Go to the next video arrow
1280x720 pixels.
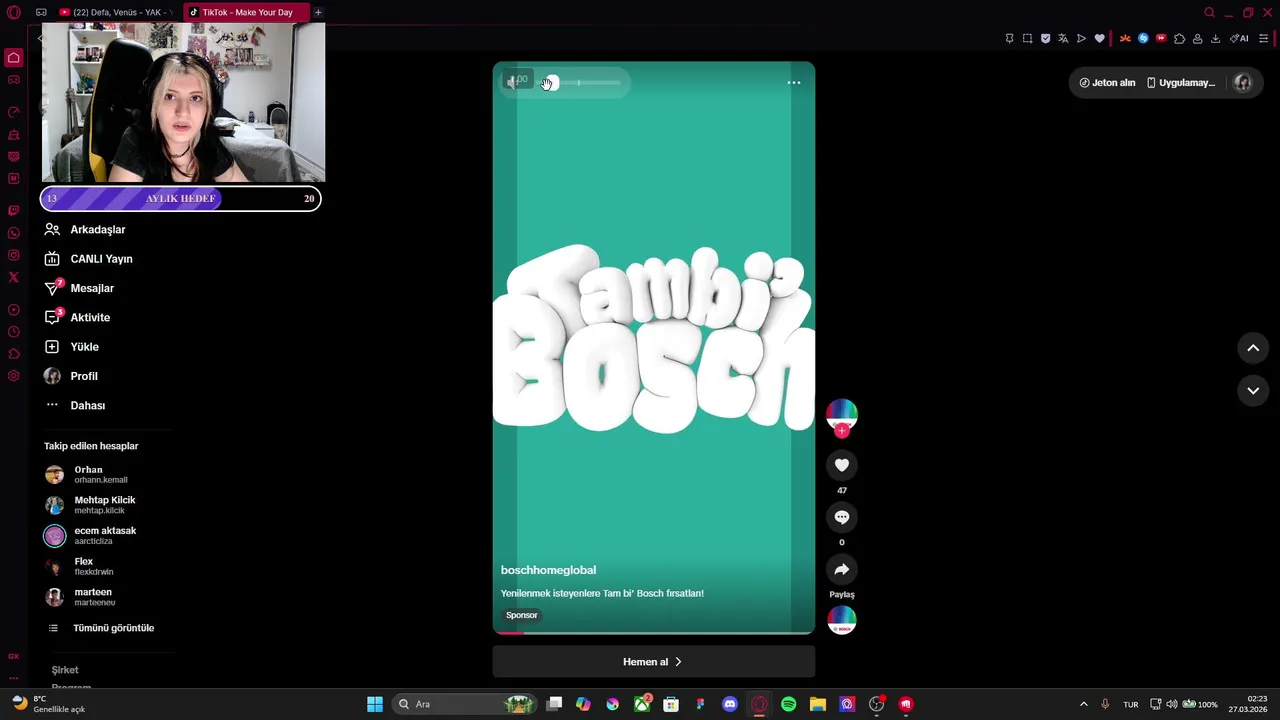(x=1253, y=390)
